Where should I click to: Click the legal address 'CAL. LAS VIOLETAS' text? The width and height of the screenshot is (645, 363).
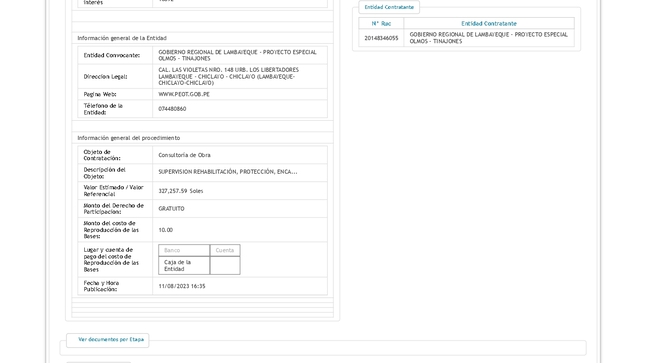tap(229, 76)
